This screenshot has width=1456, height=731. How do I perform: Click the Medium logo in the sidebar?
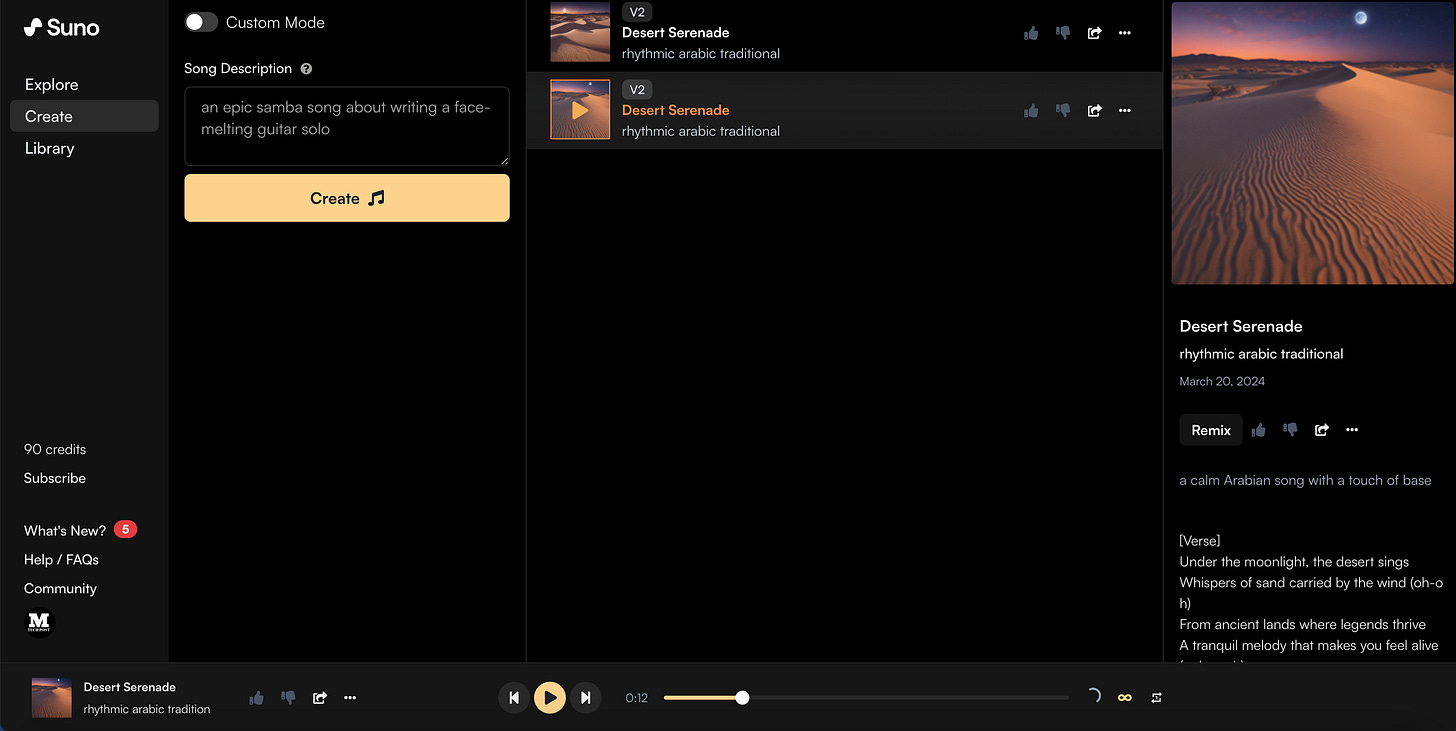click(38, 622)
